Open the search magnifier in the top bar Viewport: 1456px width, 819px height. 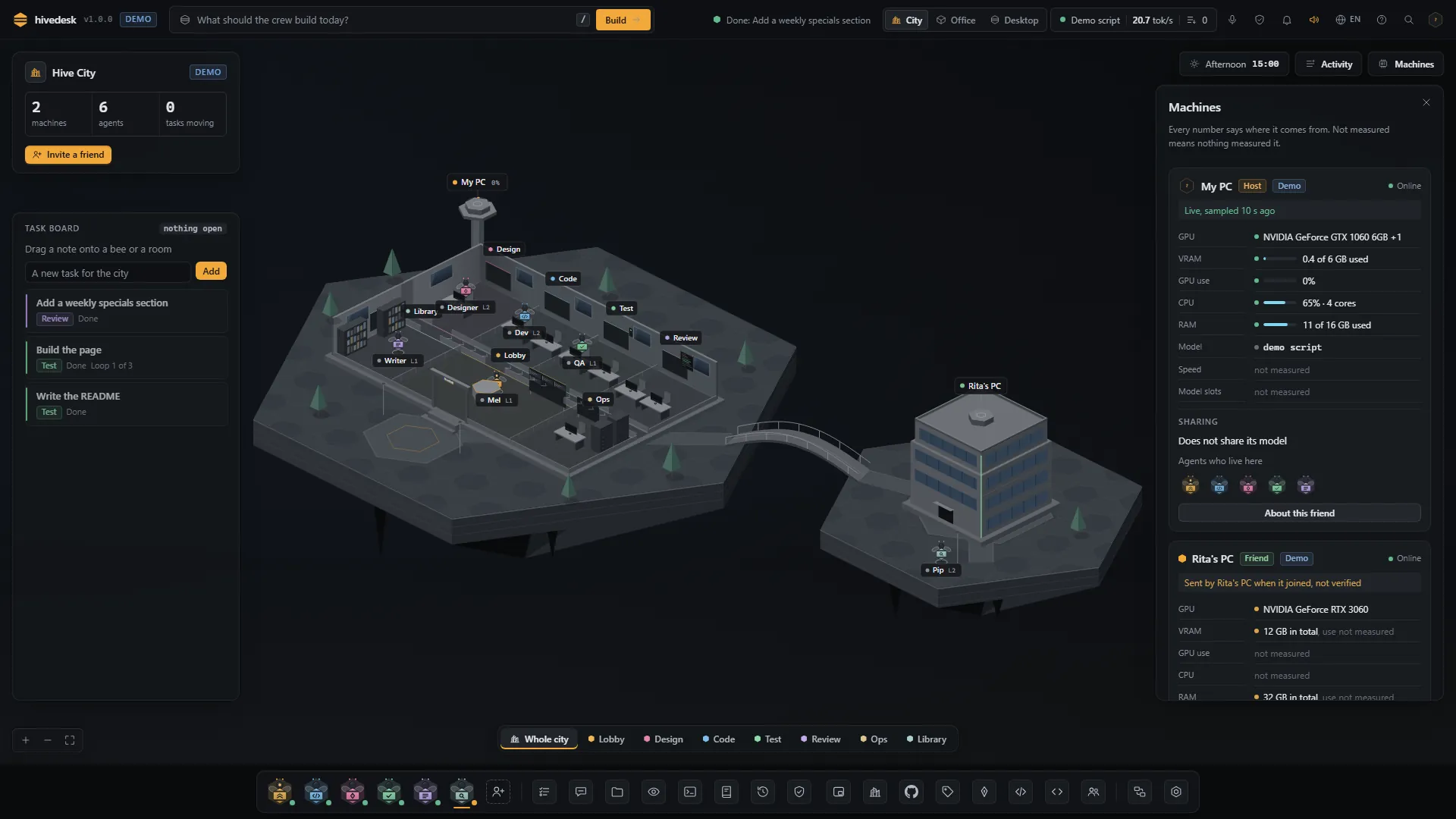(1409, 20)
